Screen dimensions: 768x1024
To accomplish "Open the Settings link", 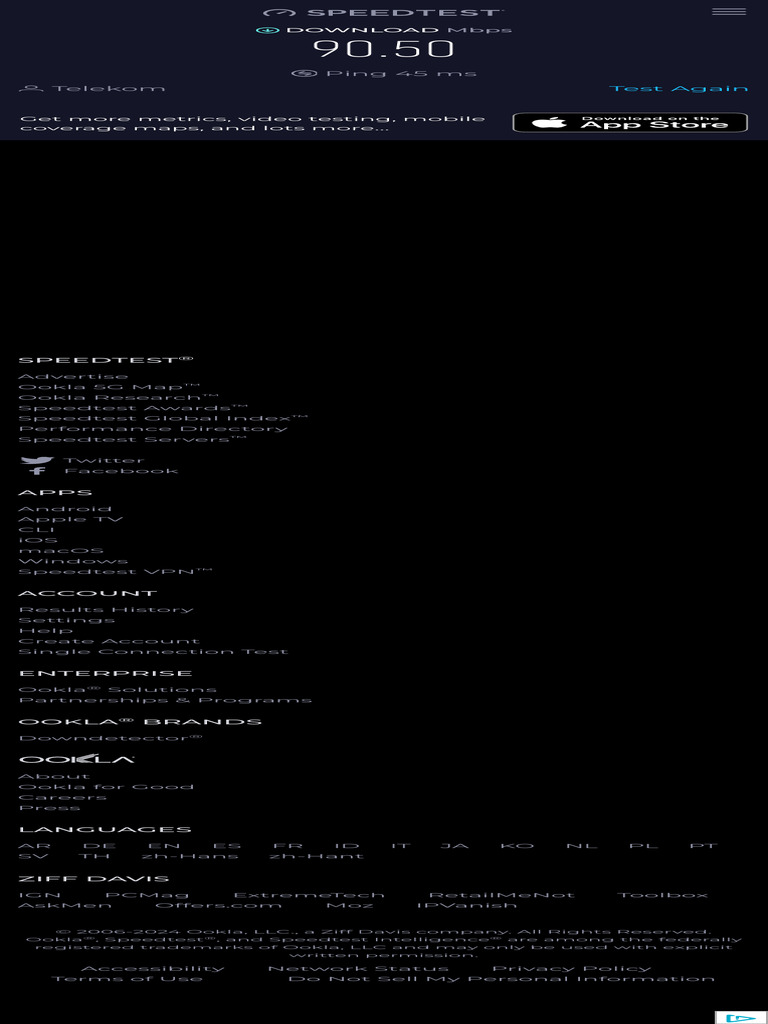I will 67,620.
